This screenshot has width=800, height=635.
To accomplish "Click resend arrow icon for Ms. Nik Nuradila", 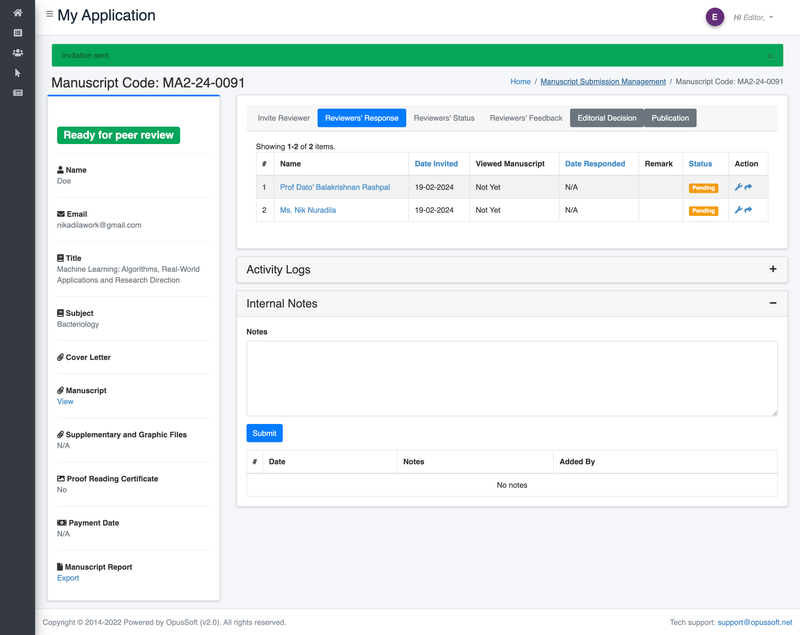I will pyautogui.click(x=748, y=210).
